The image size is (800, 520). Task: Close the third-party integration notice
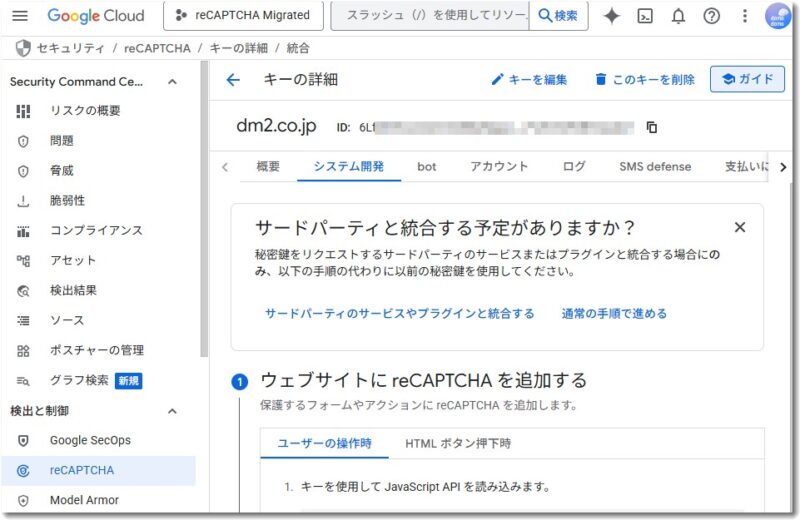click(x=740, y=228)
